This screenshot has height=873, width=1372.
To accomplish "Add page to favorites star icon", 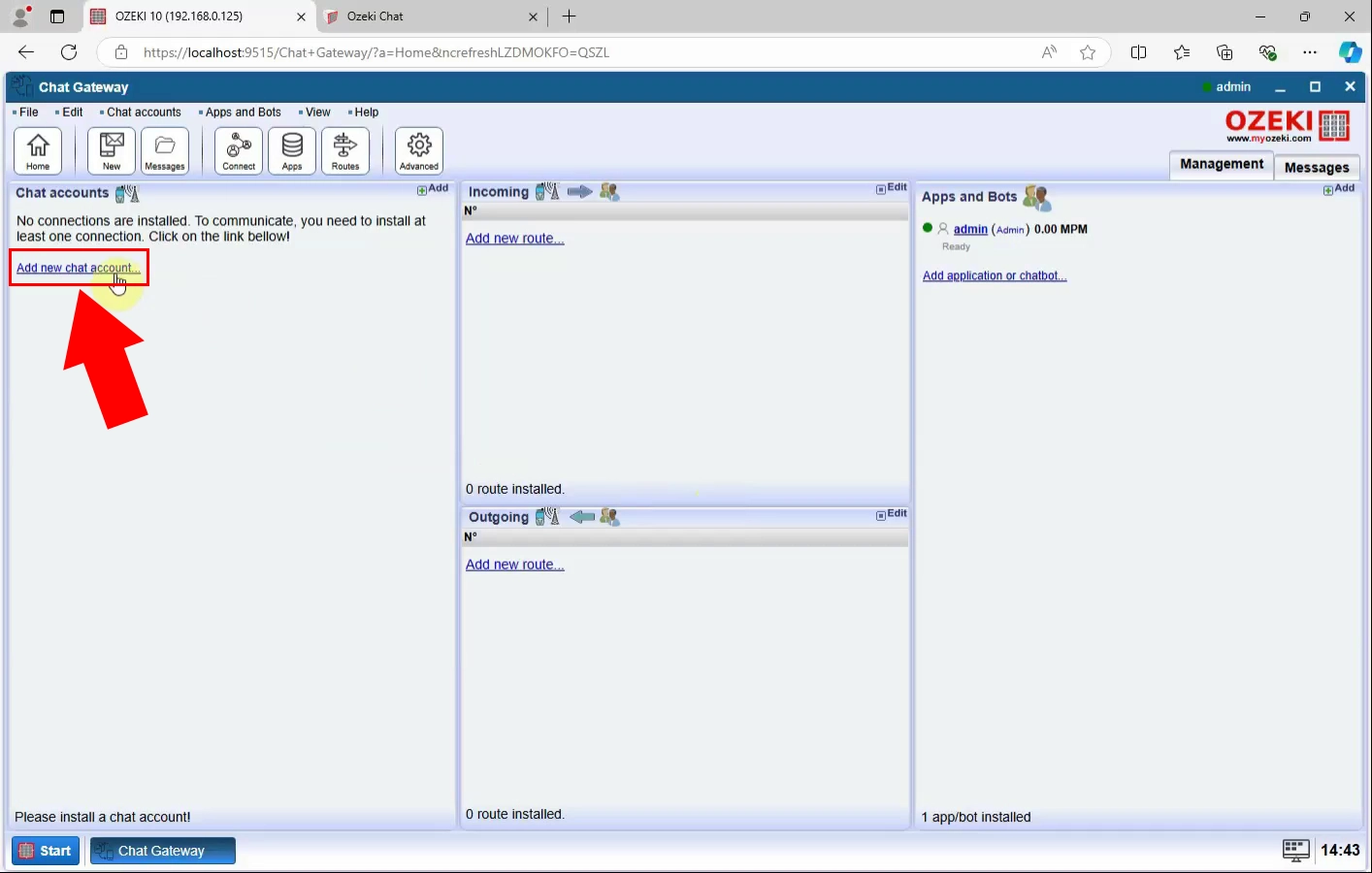I will click(x=1088, y=52).
